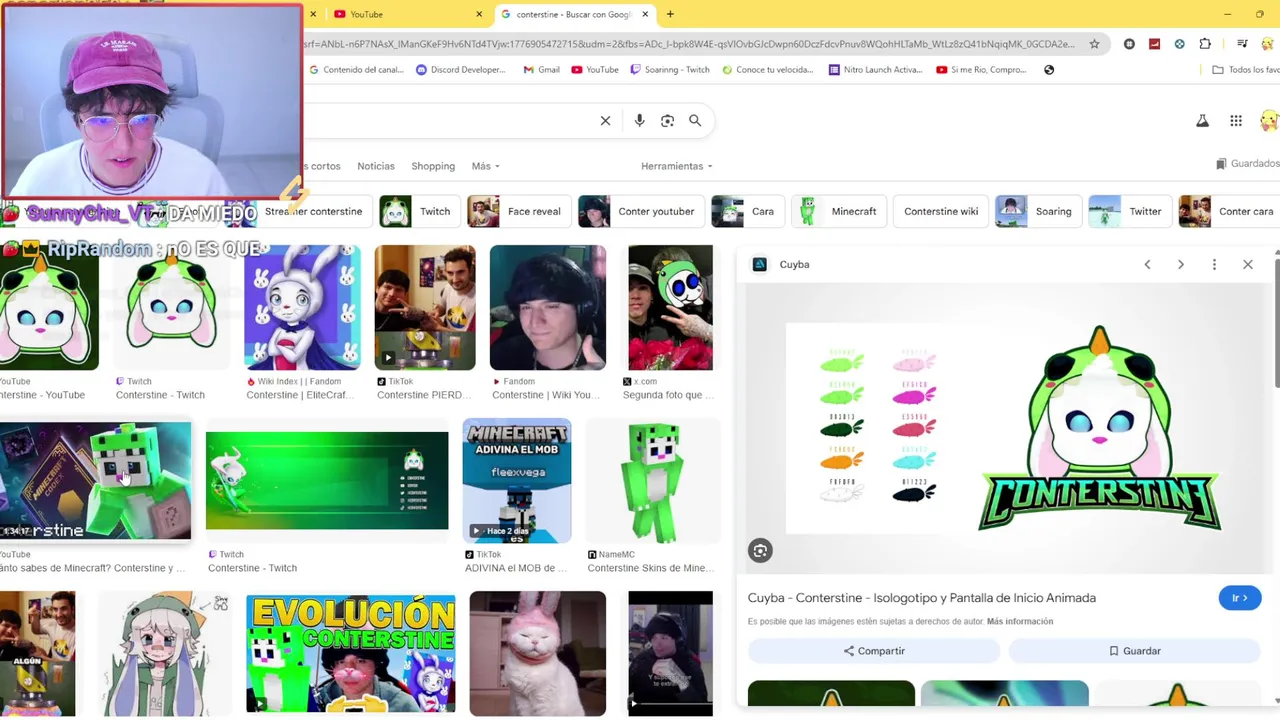Select the Twitch suggestion chip

pos(421,212)
